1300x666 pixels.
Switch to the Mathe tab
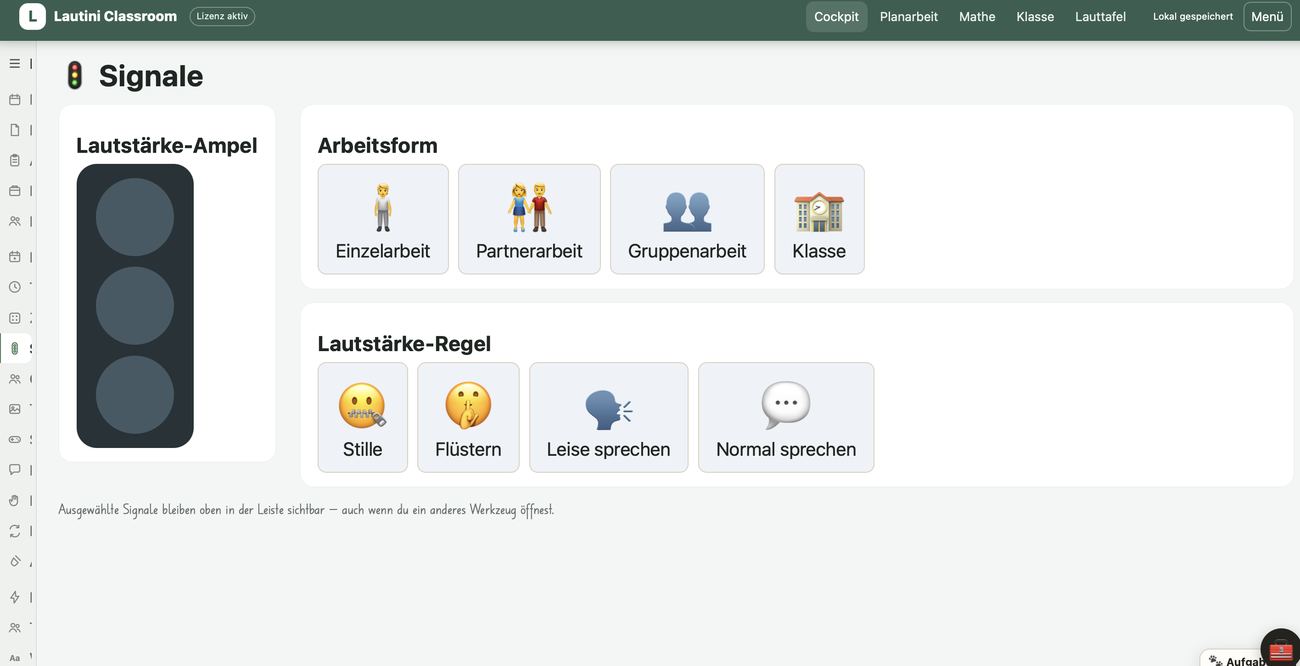(x=977, y=16)
